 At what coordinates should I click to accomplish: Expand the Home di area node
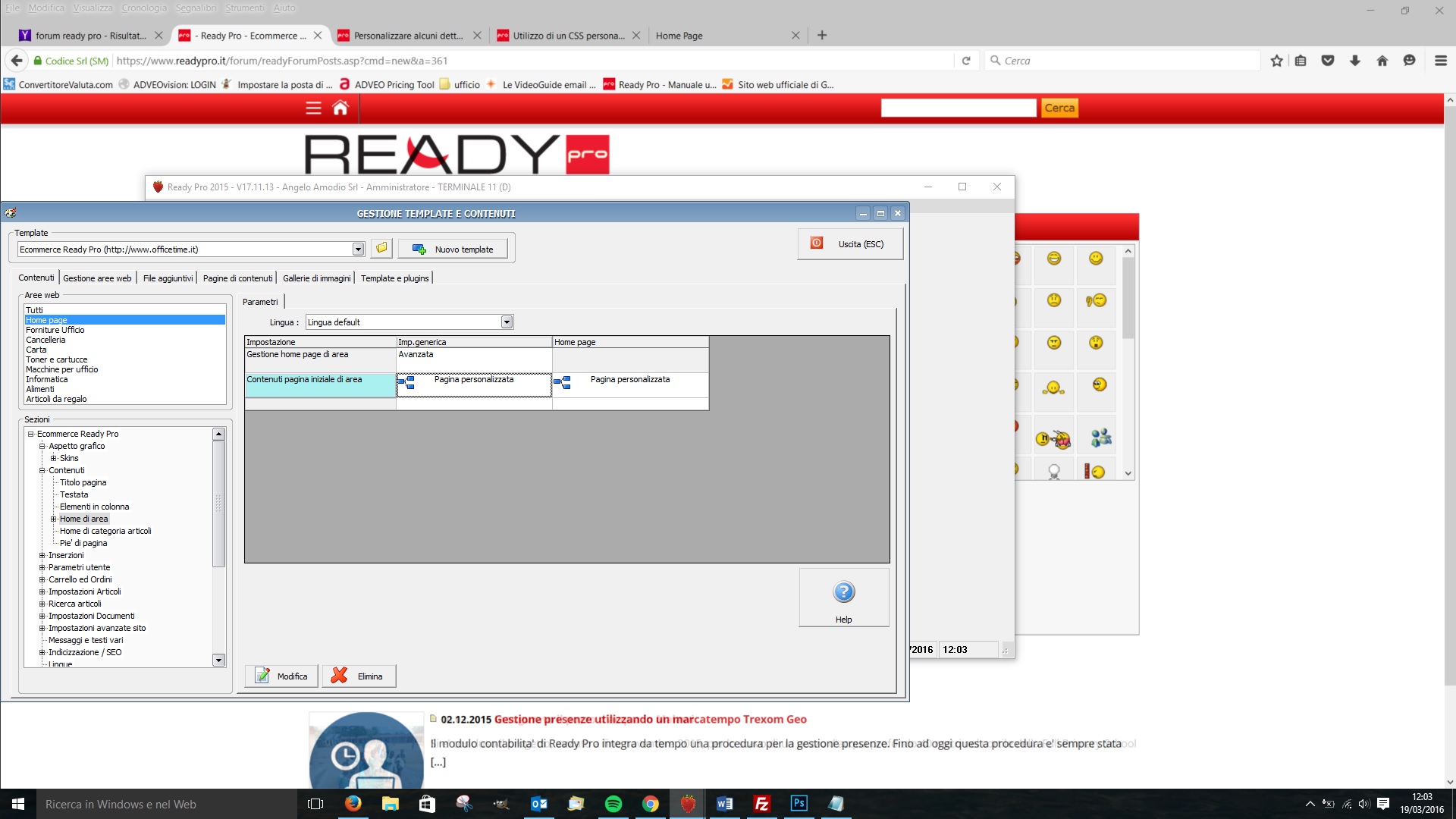[x=54, y=519]
